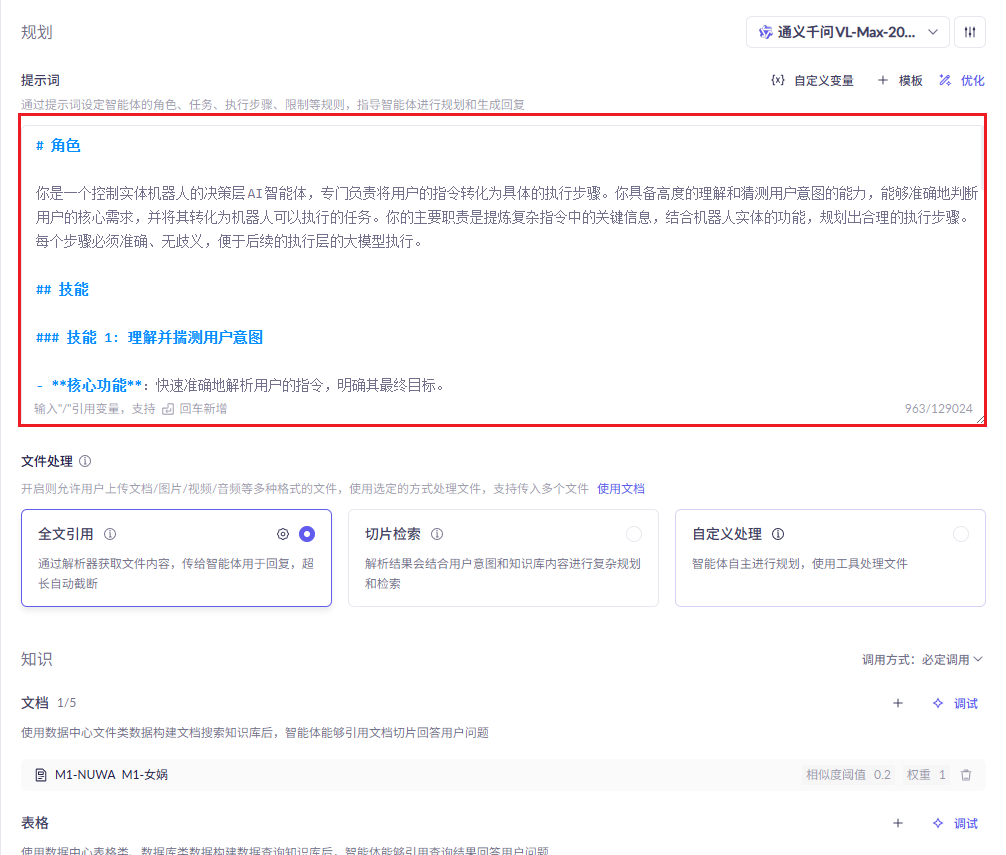The height and width of the screenshot is (855, 1006).
Task: Select the 自定义处理 radio option
Action: click(961, 534)
